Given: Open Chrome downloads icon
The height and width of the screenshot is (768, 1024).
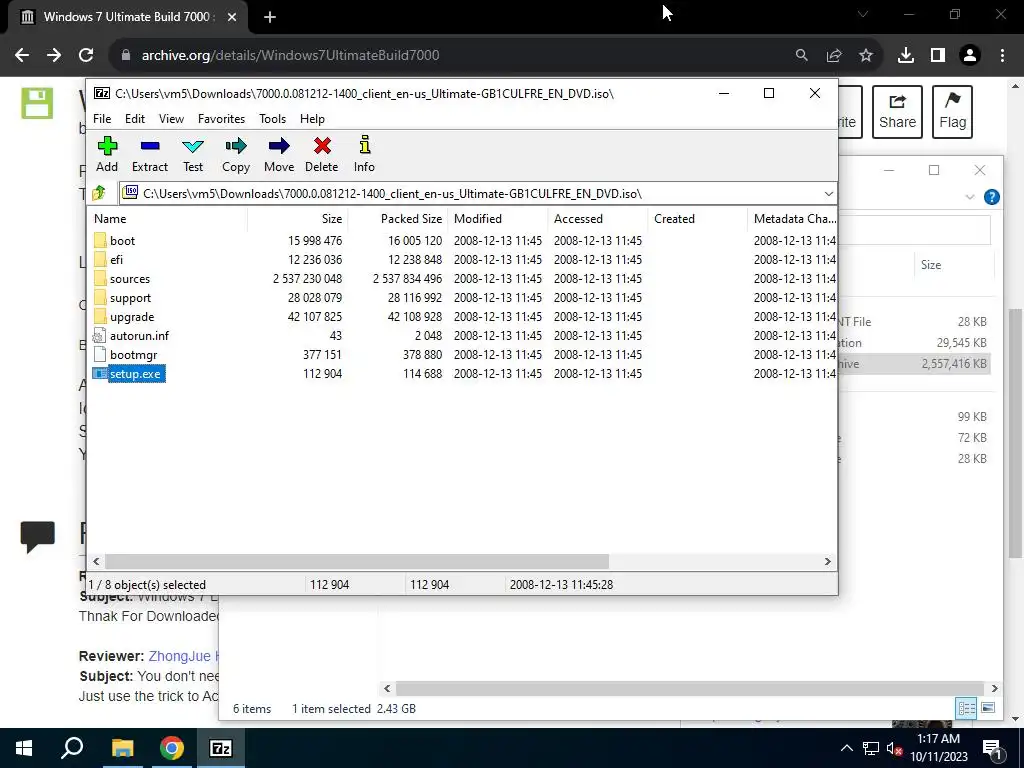Looking at the screenshot, I should [x=906, y=56].
